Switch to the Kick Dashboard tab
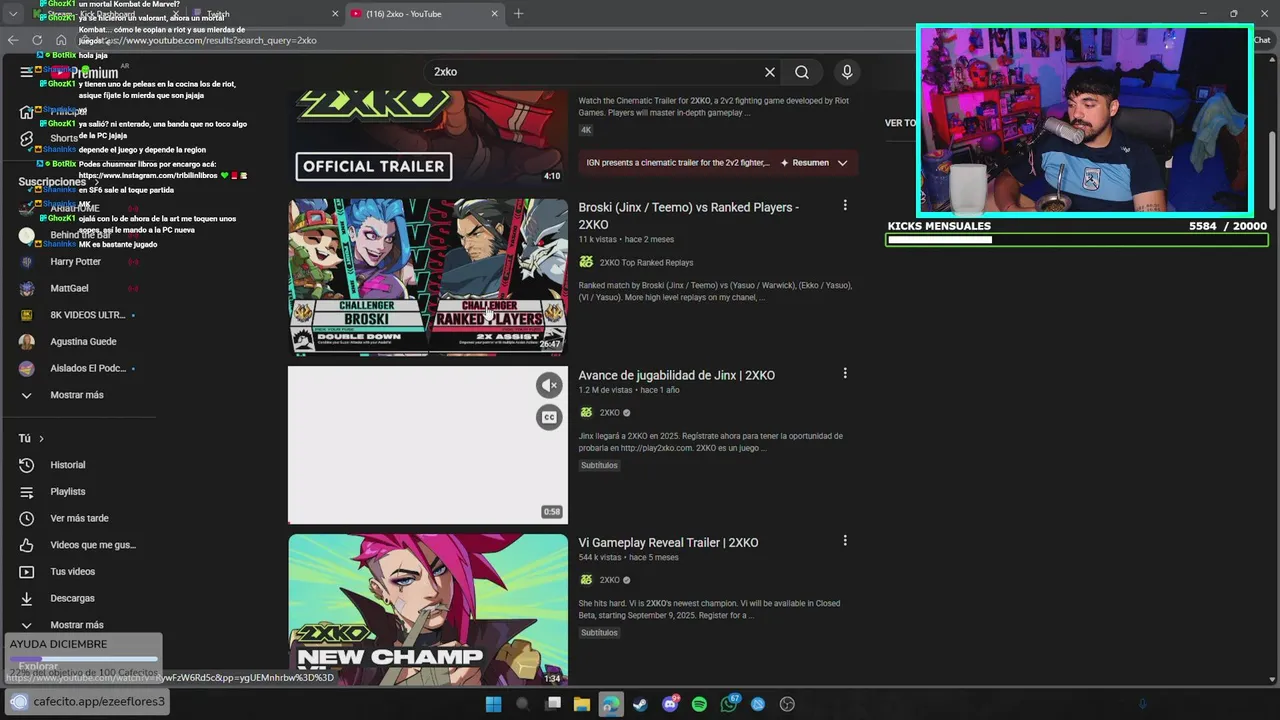This screenshot has height=720, width=1280. coord(105,14)
